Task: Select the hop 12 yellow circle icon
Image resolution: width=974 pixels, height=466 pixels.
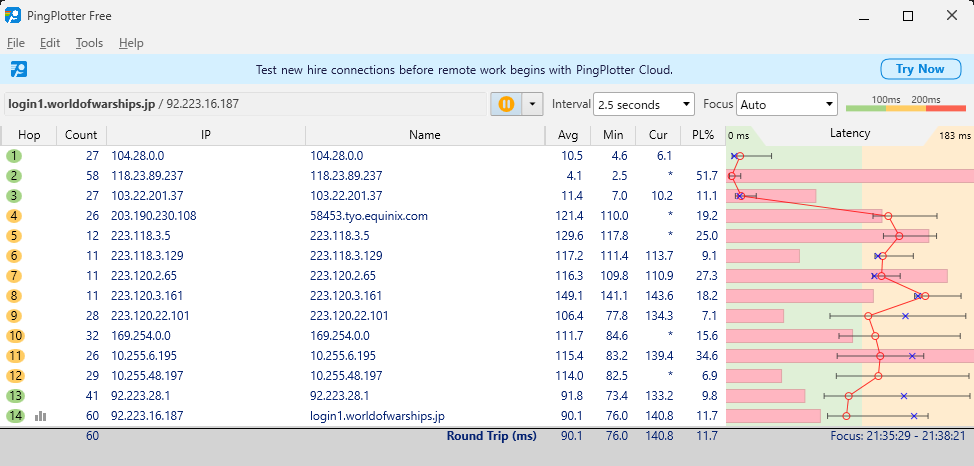Action: click(x=15, y=376)
